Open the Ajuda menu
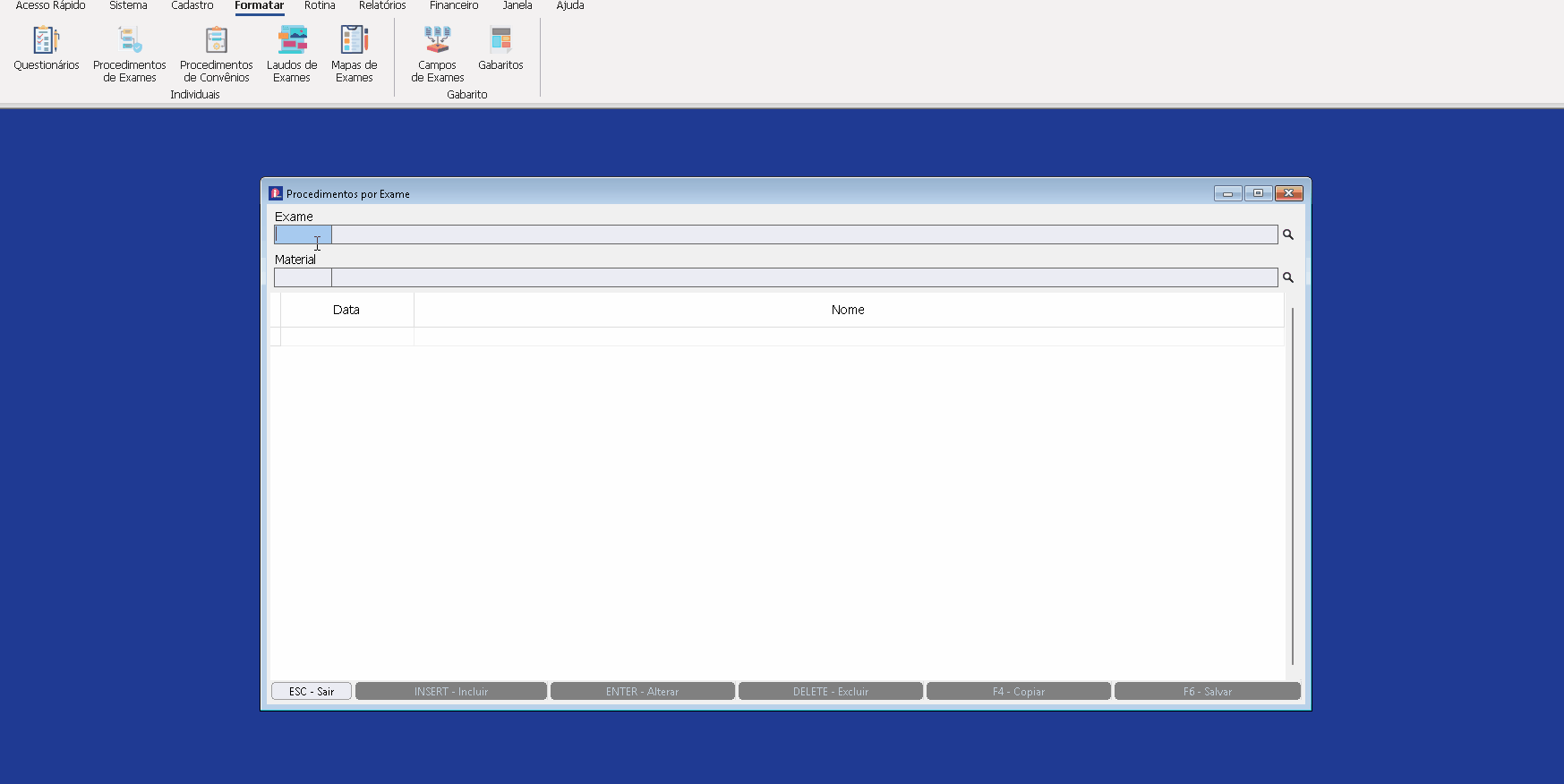 click(x=570, y=6)
